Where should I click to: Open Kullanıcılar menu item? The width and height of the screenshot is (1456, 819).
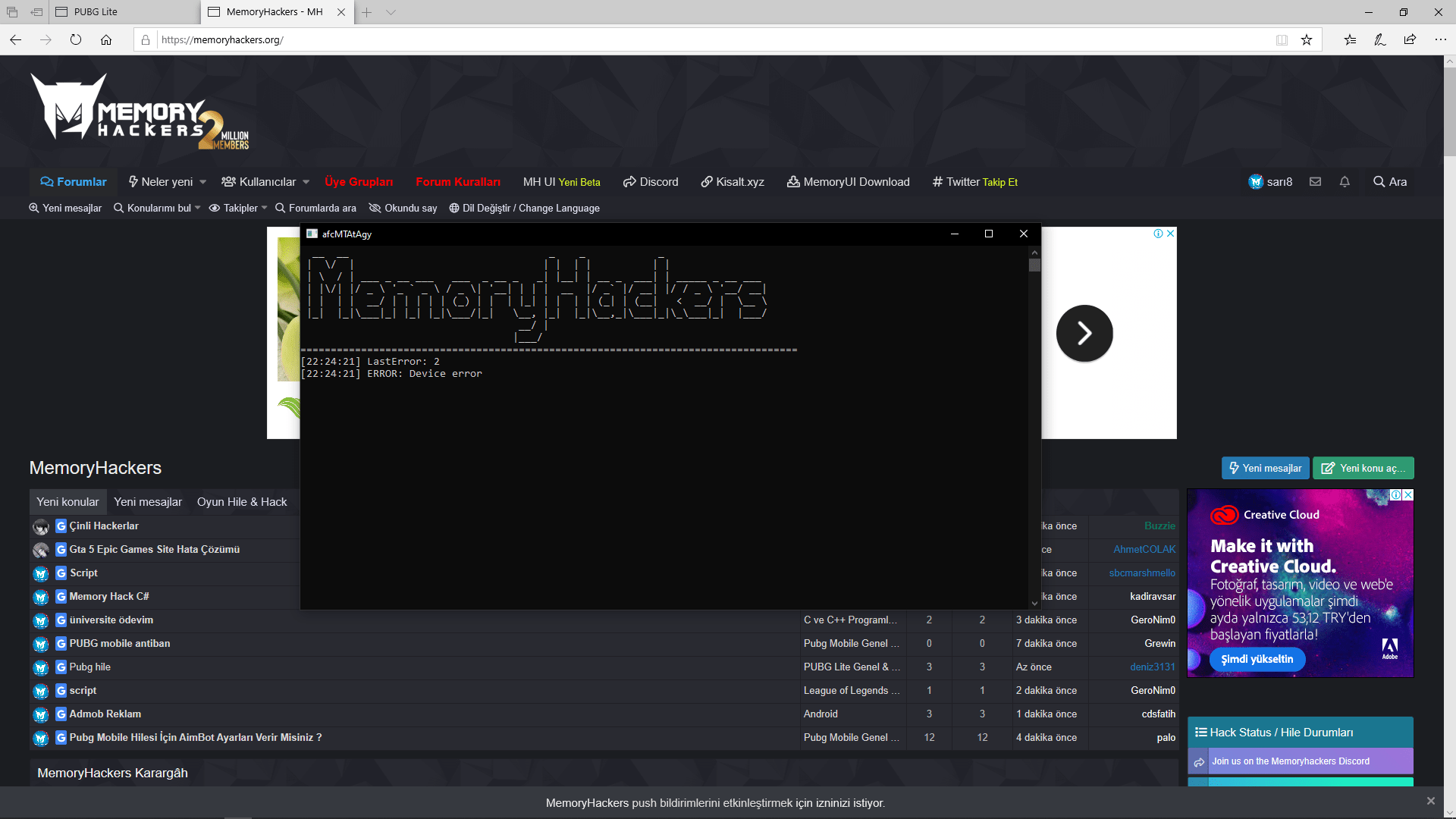click(259, 182)
